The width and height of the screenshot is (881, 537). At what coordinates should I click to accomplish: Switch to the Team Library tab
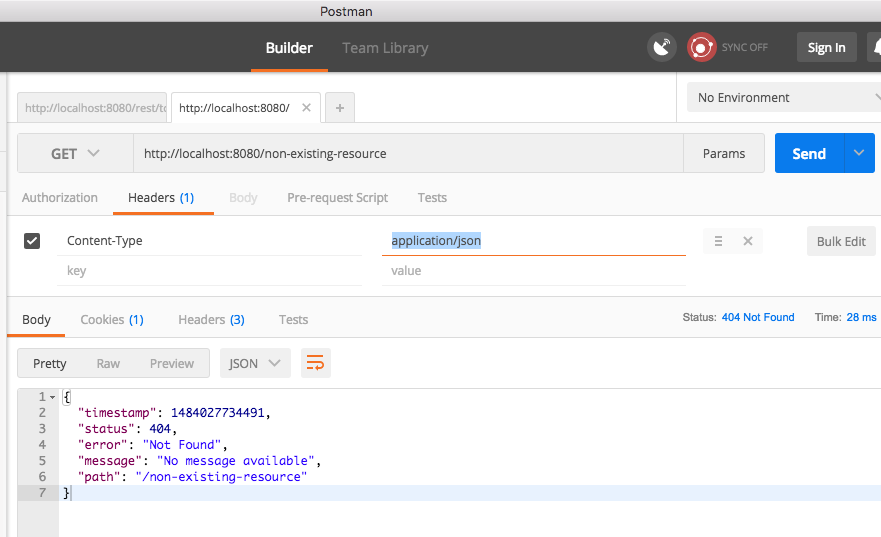[385, 48]
